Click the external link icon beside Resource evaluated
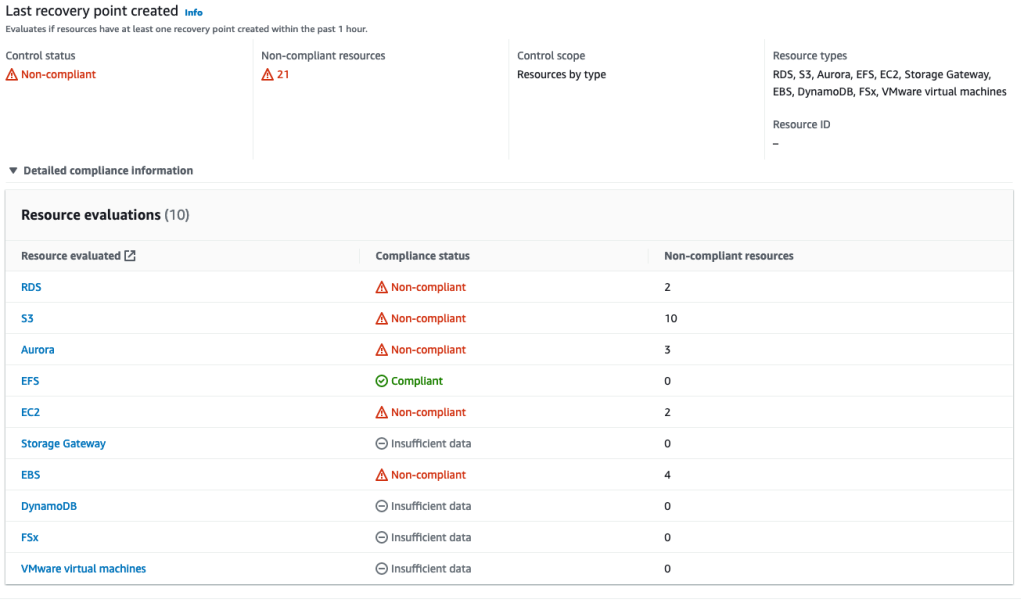Image resolution: width=1024 pixels, height=603 pixels. [x=128, y=255]
